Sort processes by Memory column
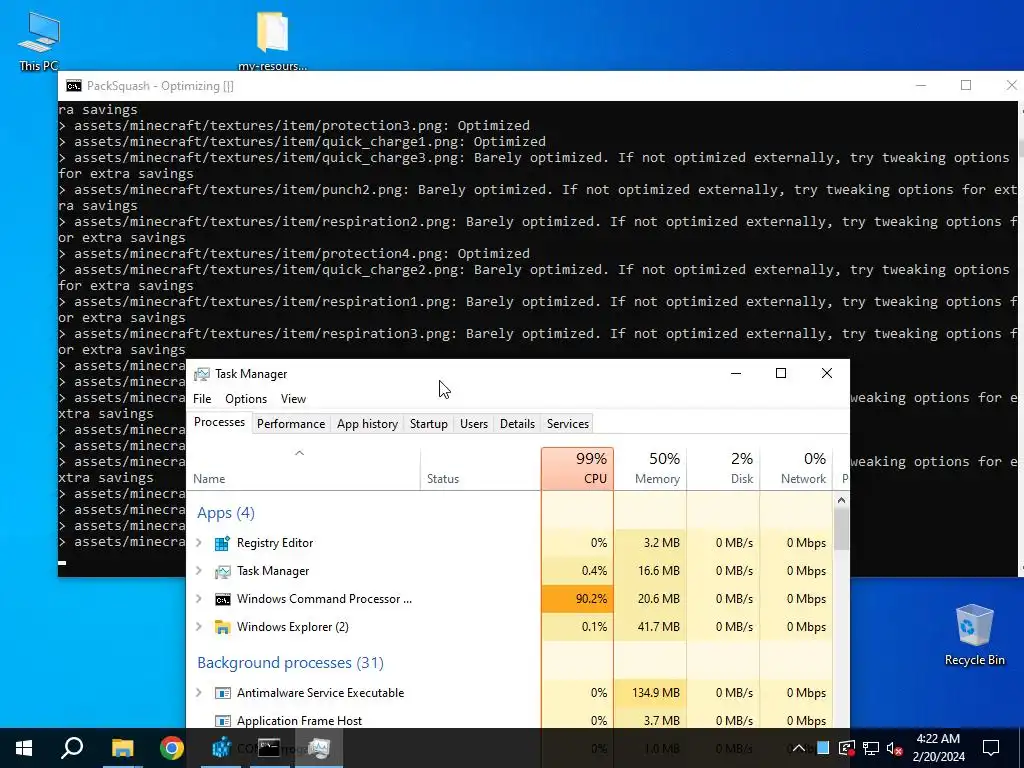This screenshot has width=1024, height=768. point(650,468)
